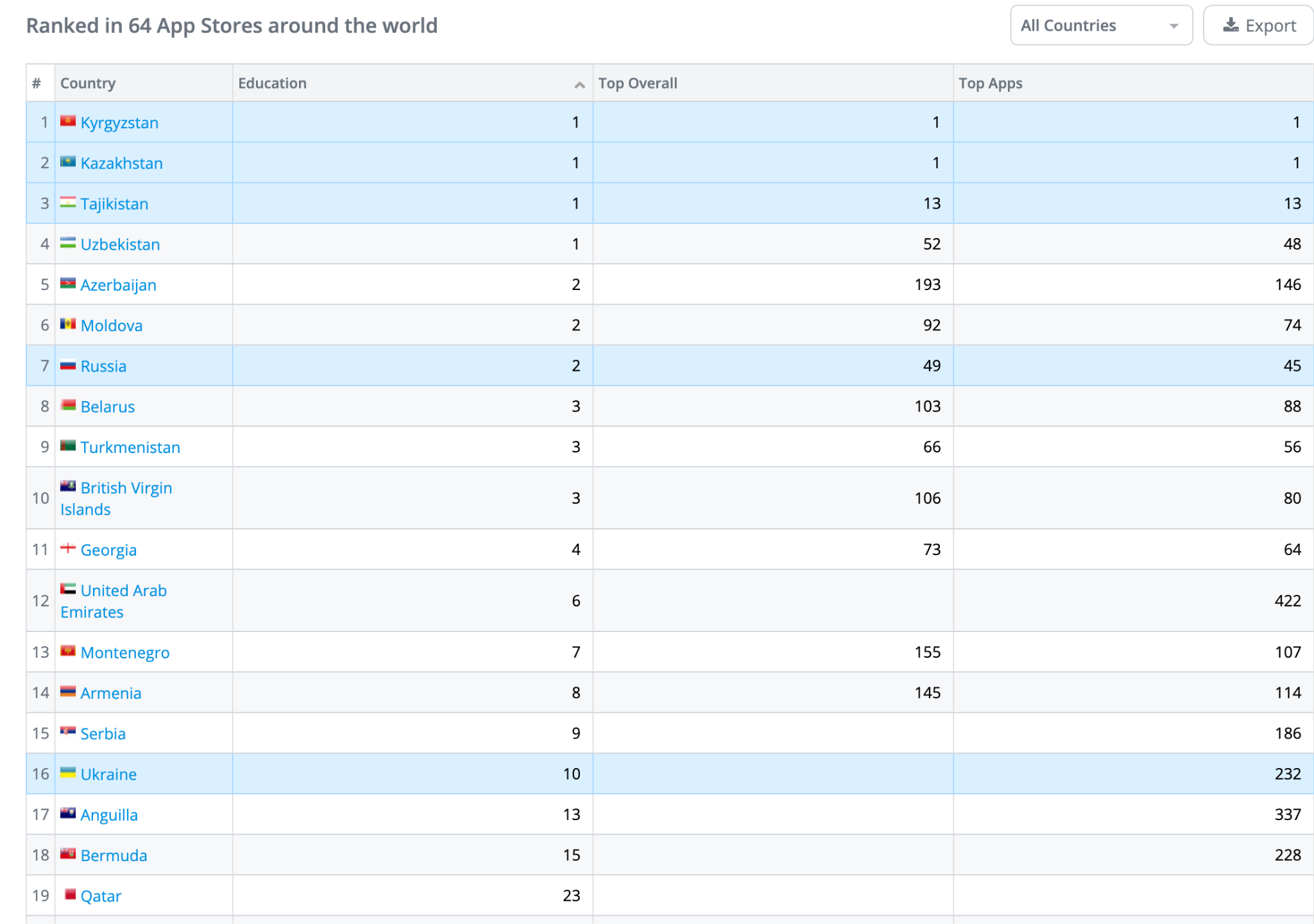Screen dimensions: 1314x924
Task: Click the dropdown arrow beside All Countries
Action: [1173, 26]
